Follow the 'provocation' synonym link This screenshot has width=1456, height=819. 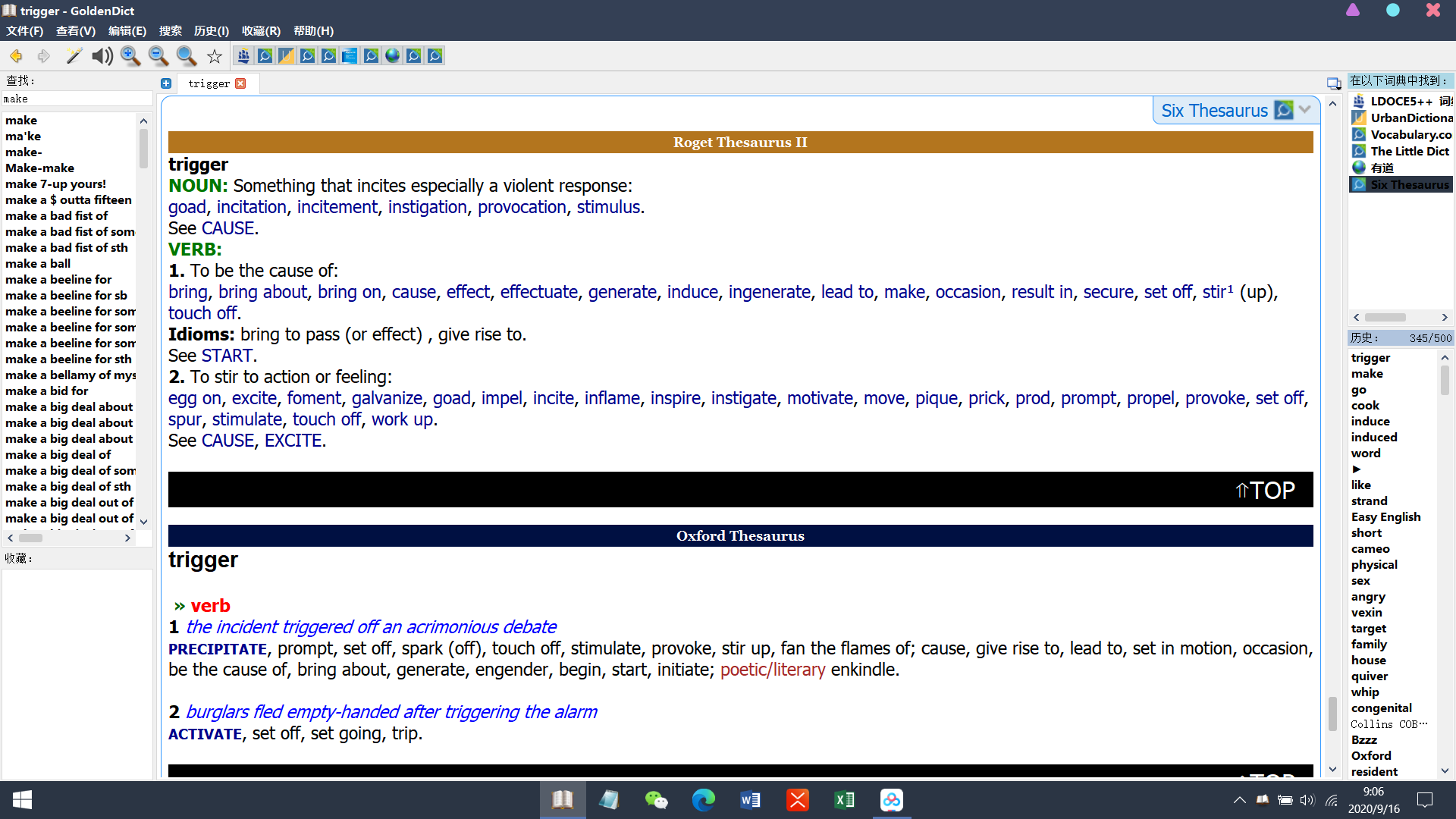(x=522, y=207)
